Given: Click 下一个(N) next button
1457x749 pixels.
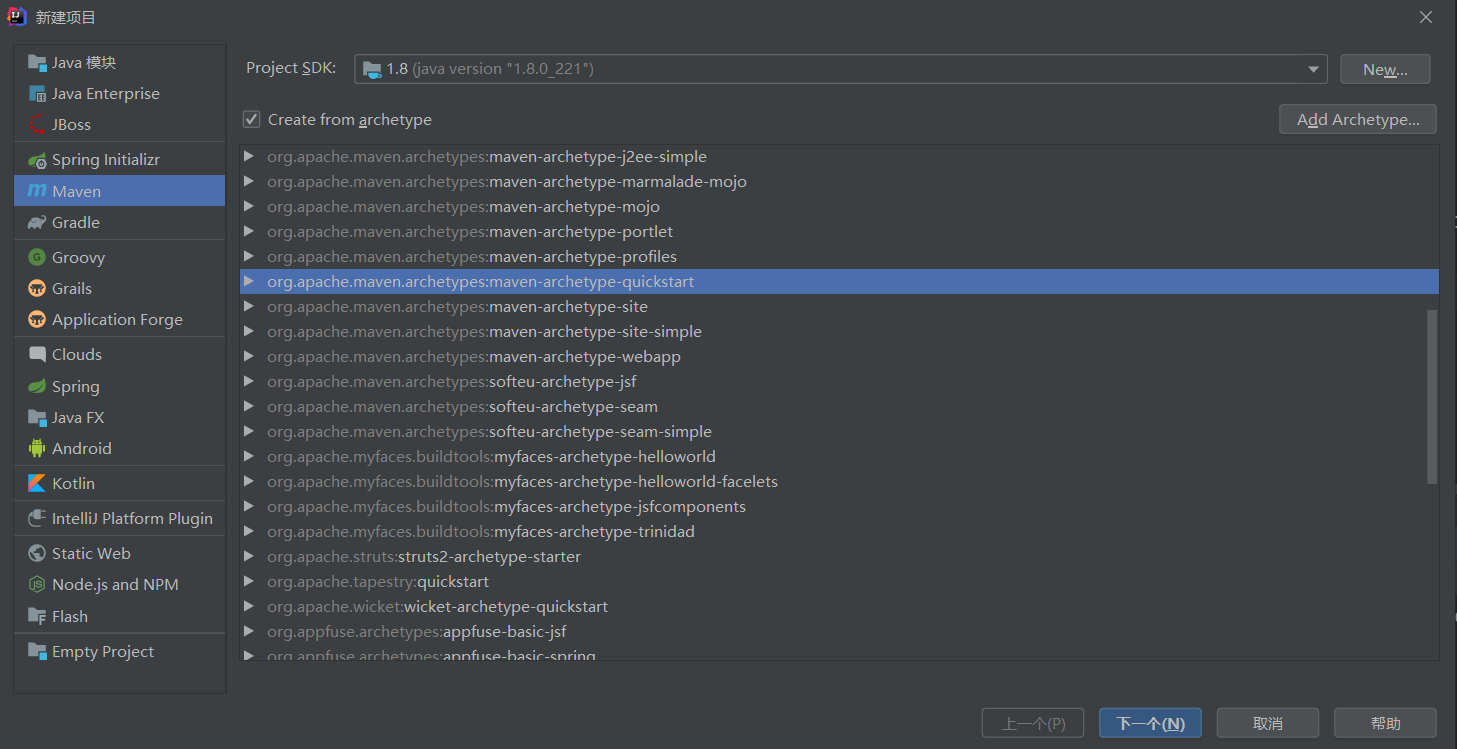Looking at the screenshot, I should pos(1150,723).
